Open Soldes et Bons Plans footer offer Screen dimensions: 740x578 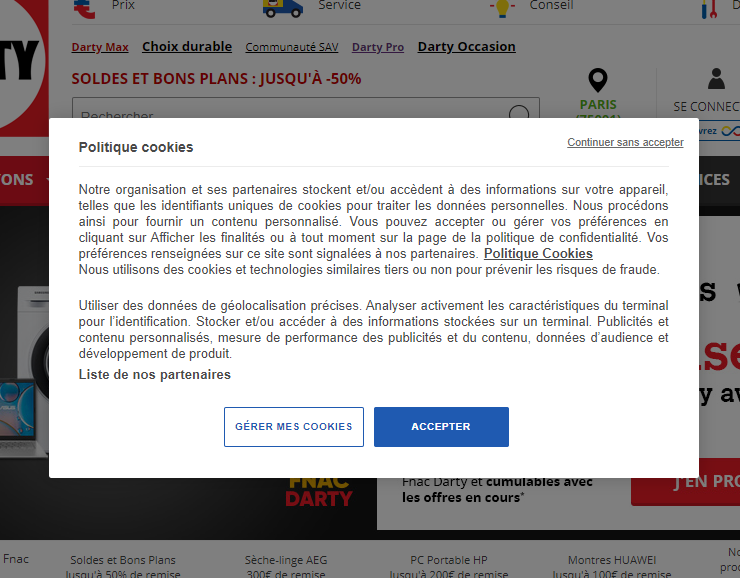[x=123, y=567]
